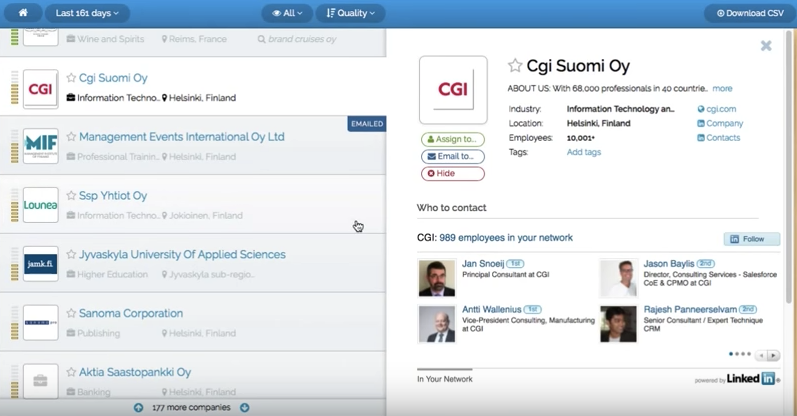Viewport: 797px width, 416px height.
Task: Click the Assign to button
Action: [x=452, y=139]
